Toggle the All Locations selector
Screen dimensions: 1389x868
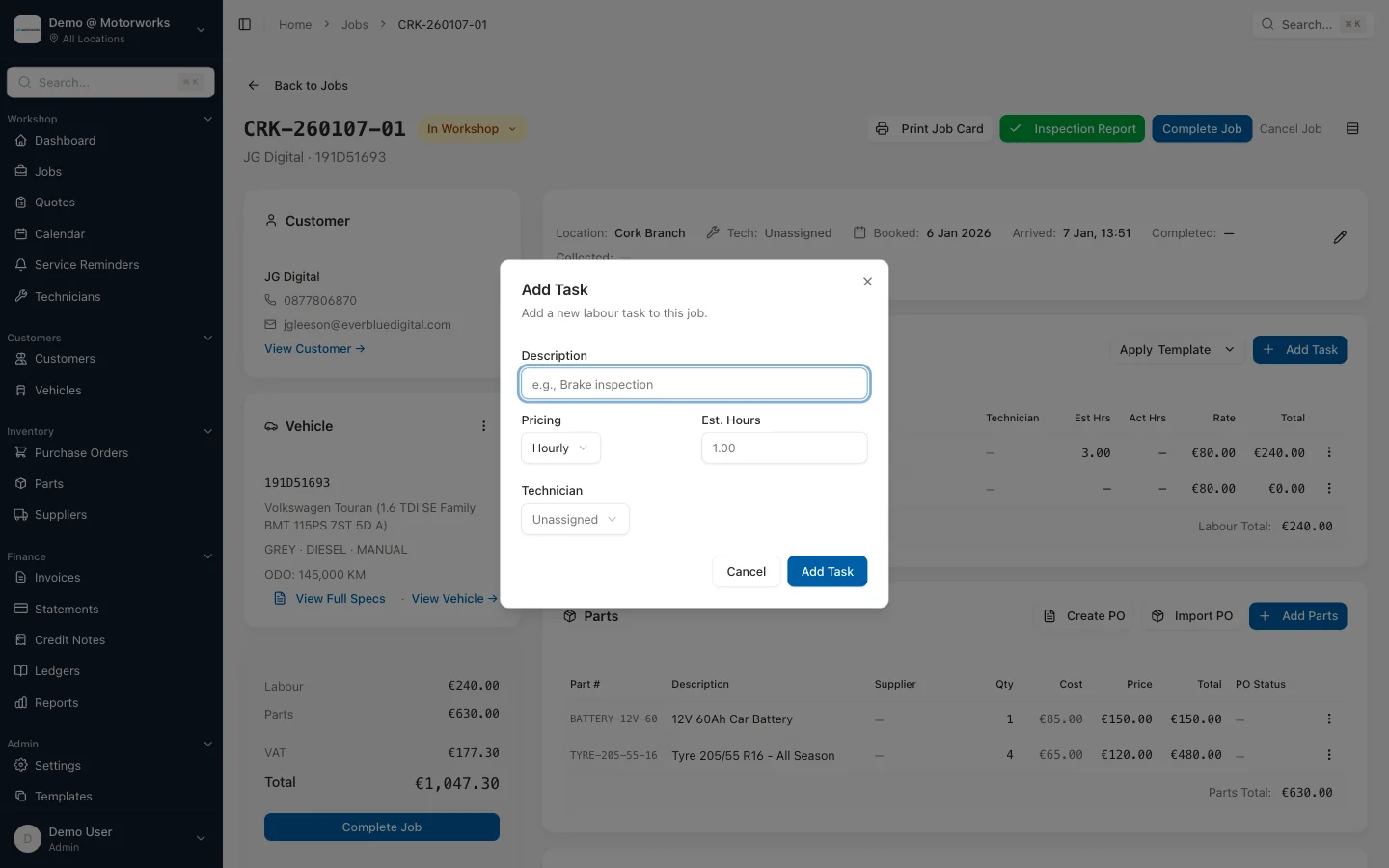pos(111,29)
